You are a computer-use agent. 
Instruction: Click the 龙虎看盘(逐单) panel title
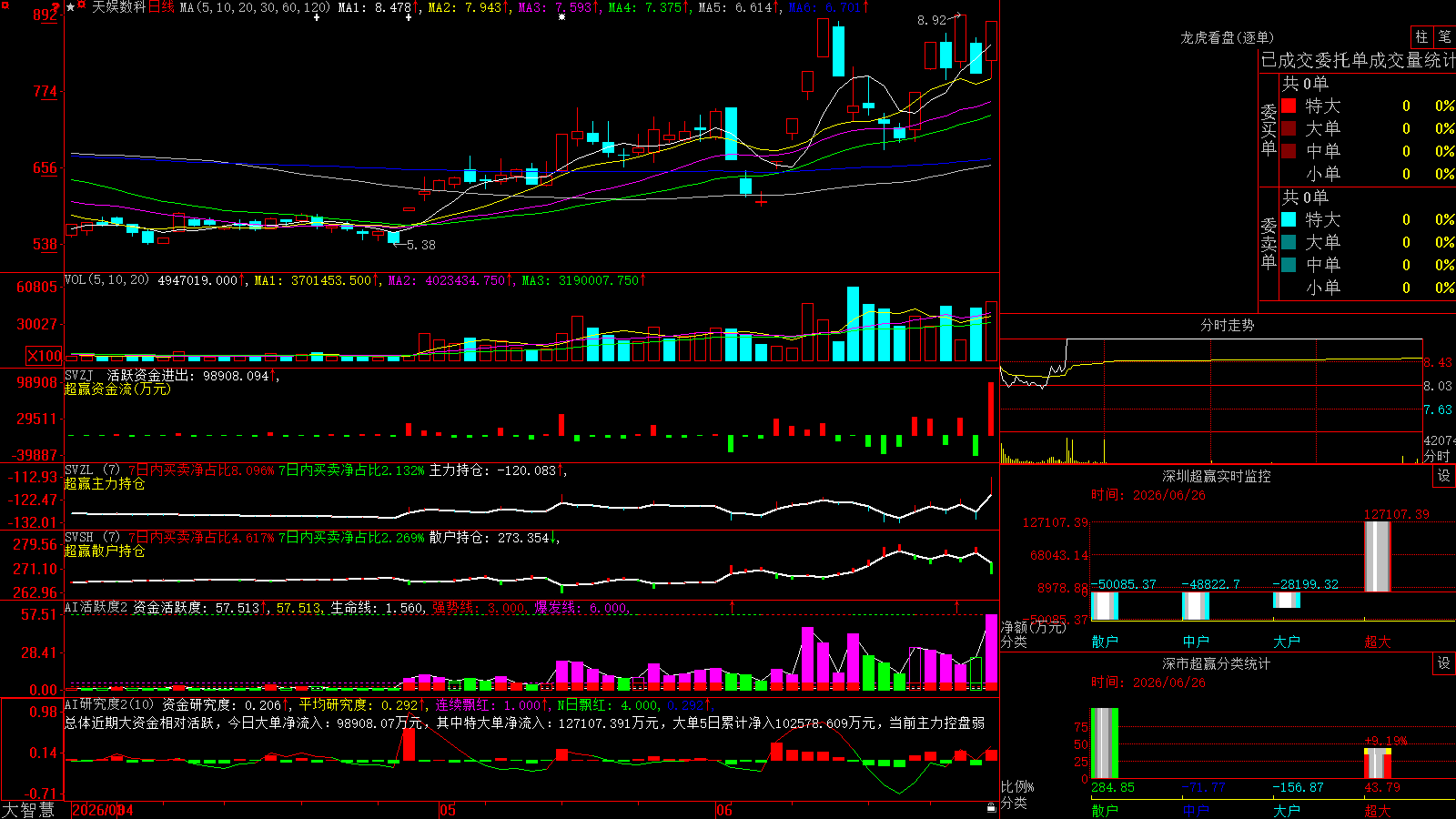1227,37
